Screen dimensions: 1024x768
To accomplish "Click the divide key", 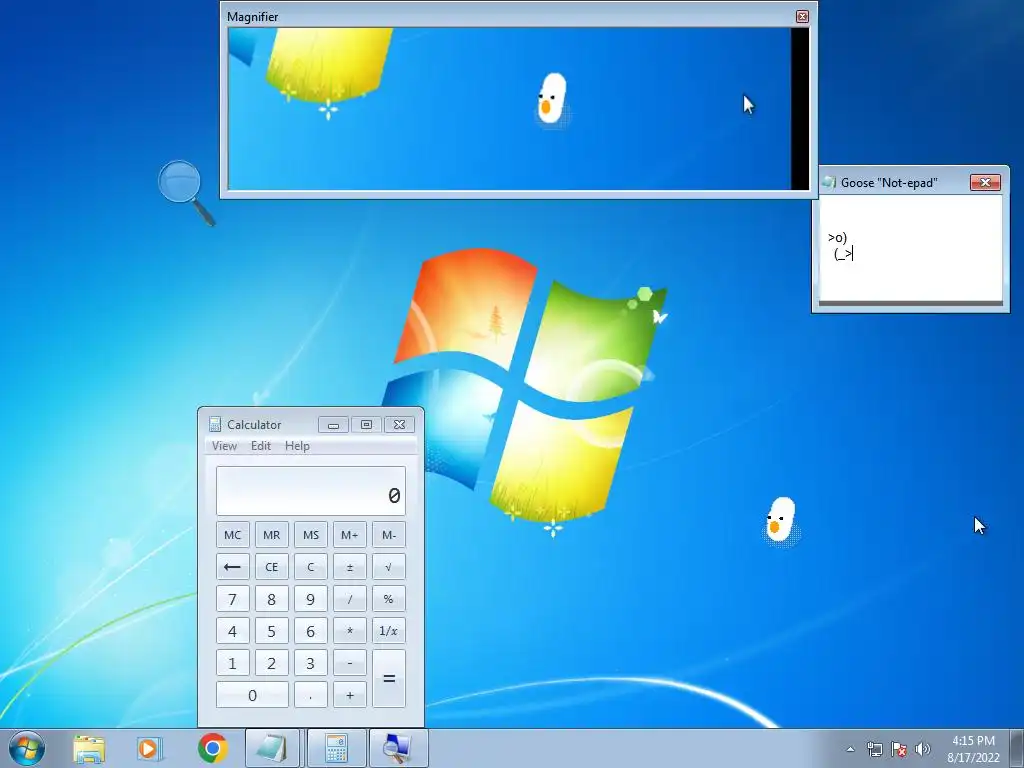I will click(349, 599).
